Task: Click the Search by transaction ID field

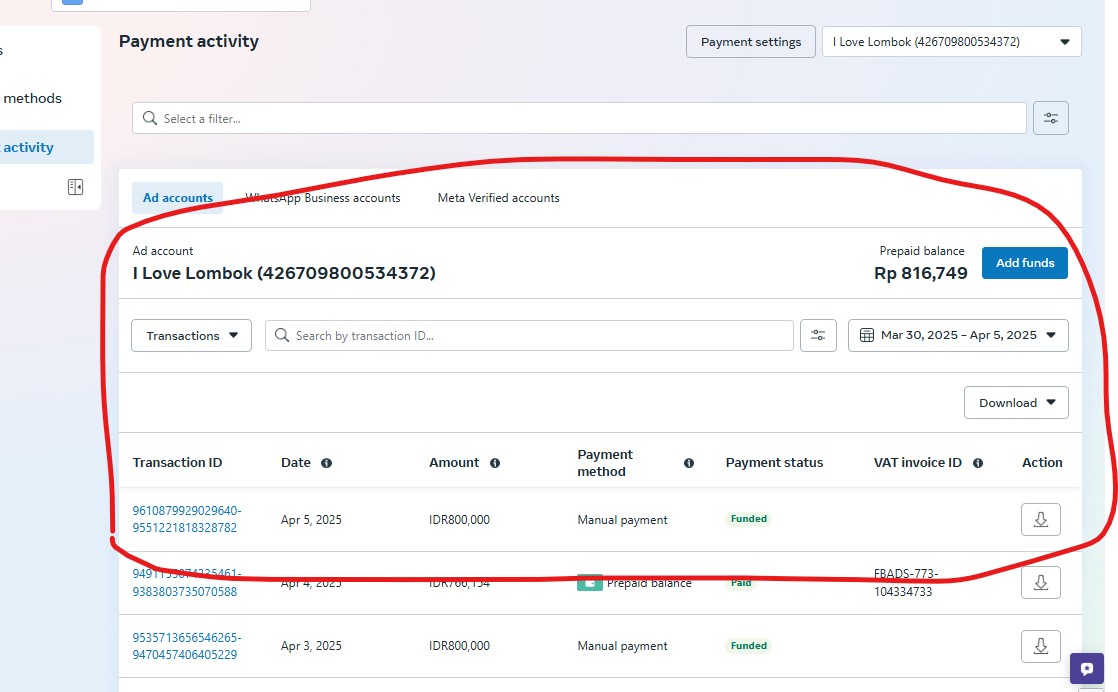Action: [x=530, y=336]
